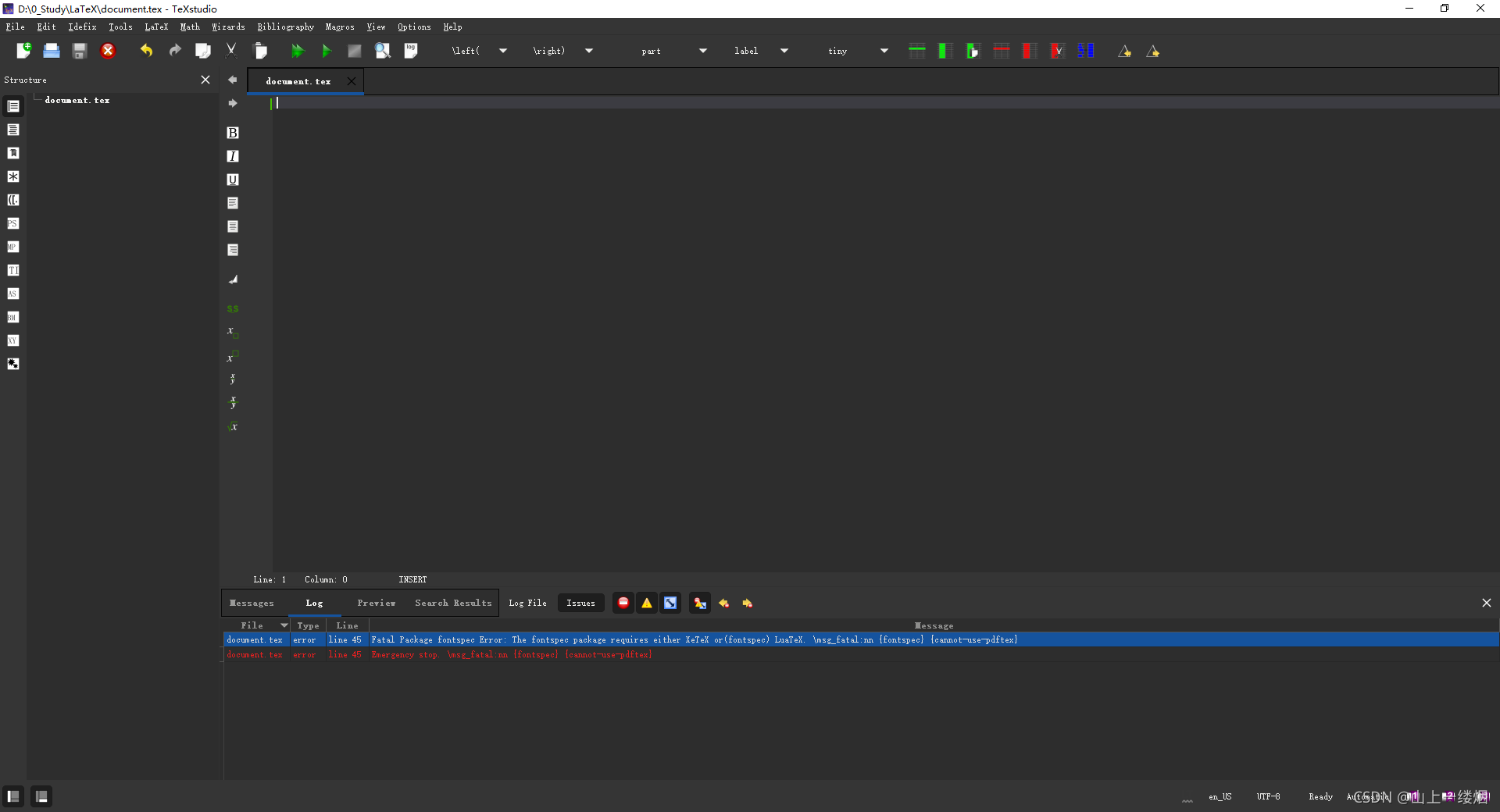
Task: Open the Tools menu
Action: click(x=120, y=27)
